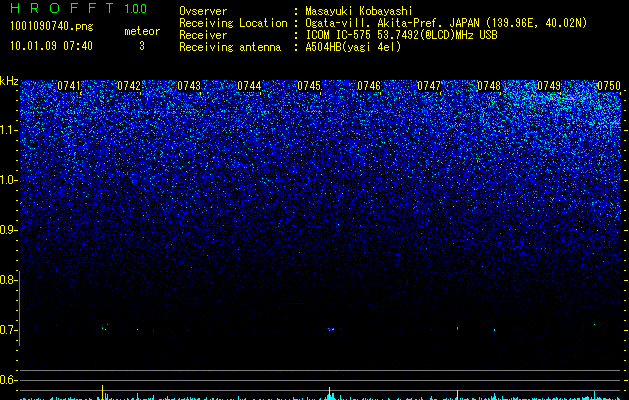
Task: Click the HROFFT 1.0.0 title text
Action: 78,8
